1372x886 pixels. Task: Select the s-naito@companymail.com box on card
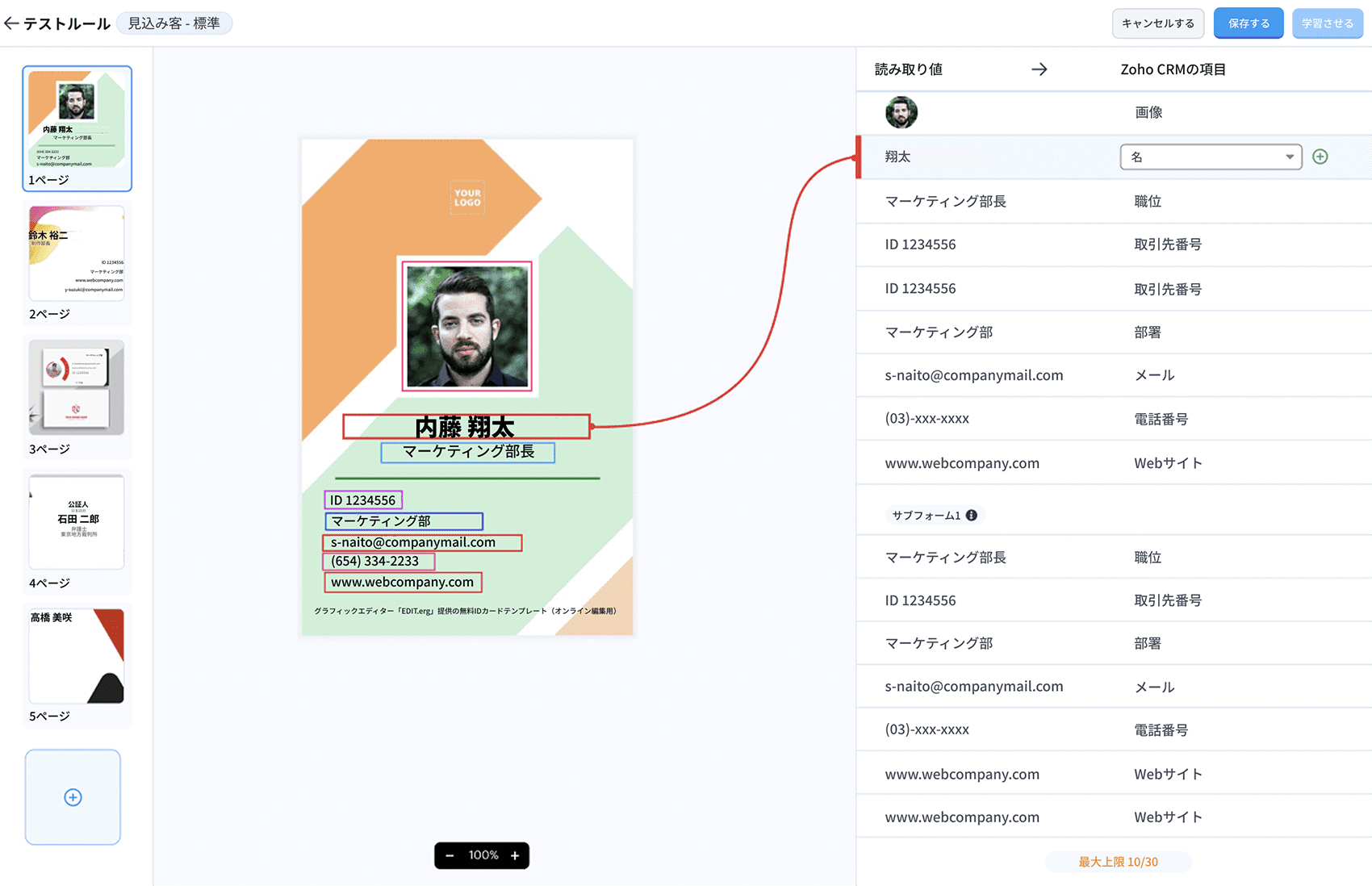click(422, 542)
